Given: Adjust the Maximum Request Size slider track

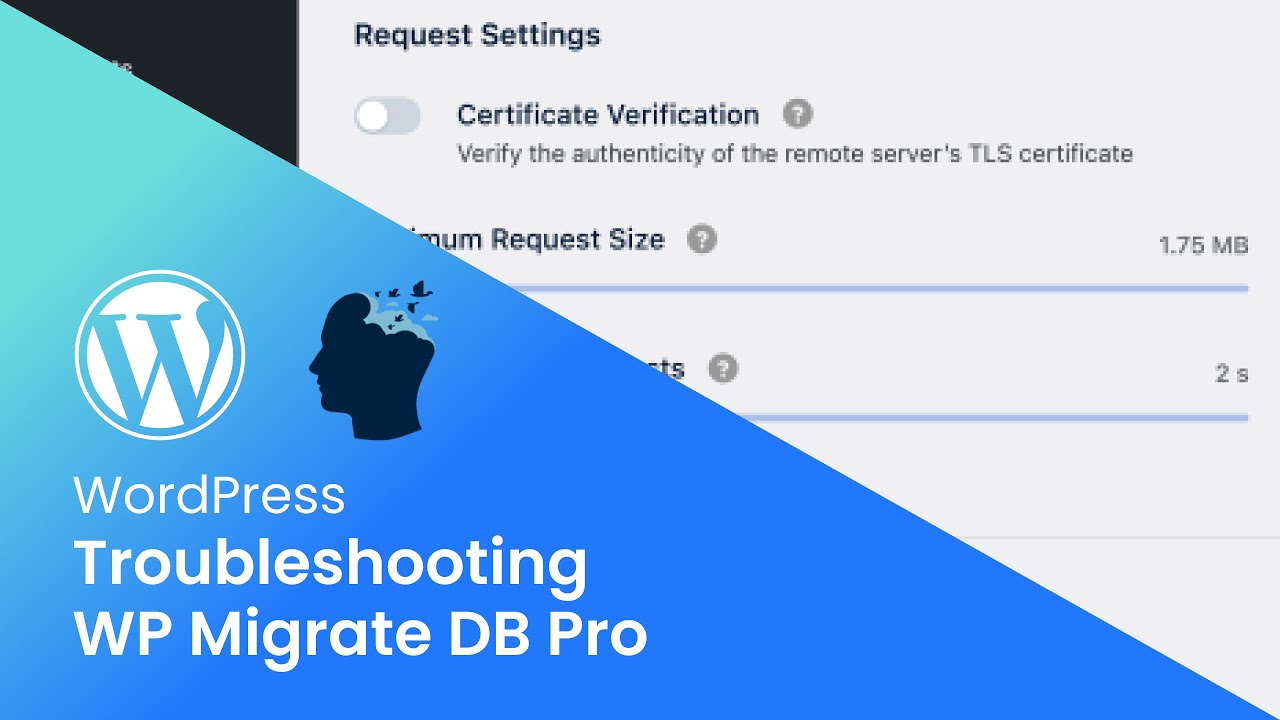Looking at the screenshot, I should (x=880, y=288).
